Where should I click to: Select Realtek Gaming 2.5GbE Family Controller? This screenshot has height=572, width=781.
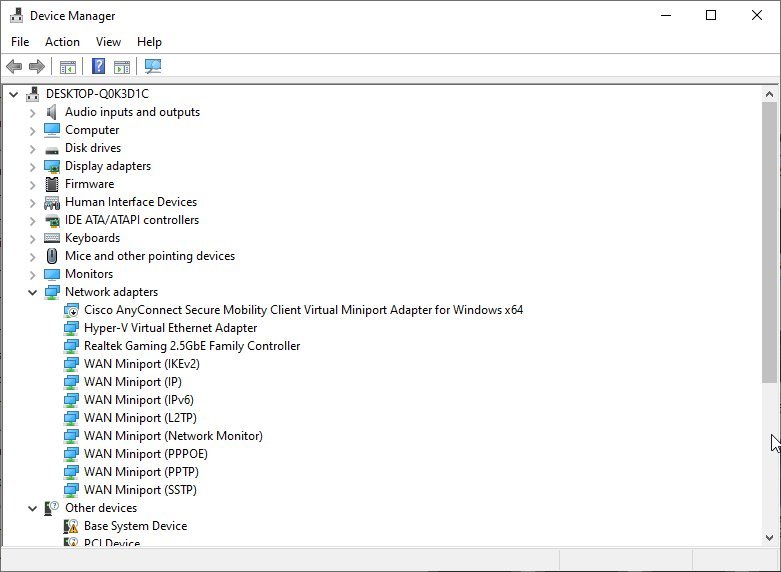(x=192, y=346)
